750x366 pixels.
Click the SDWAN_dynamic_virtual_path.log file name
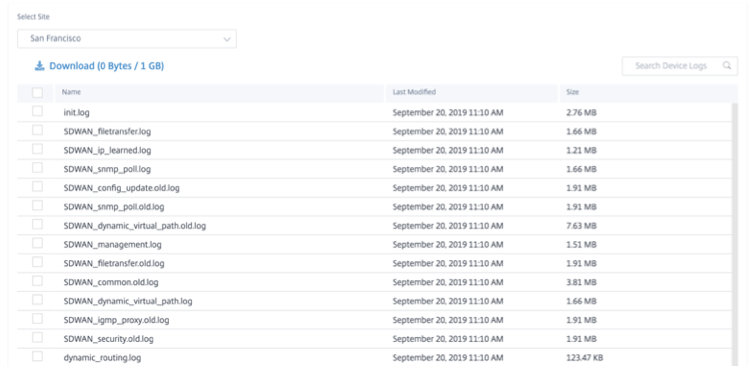coord(128,301)
